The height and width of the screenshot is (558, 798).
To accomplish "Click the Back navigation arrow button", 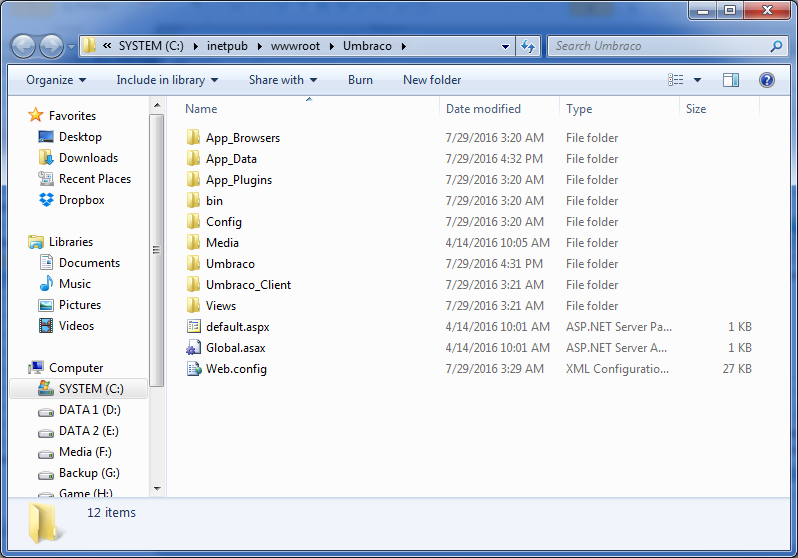I will coord(24,46).
